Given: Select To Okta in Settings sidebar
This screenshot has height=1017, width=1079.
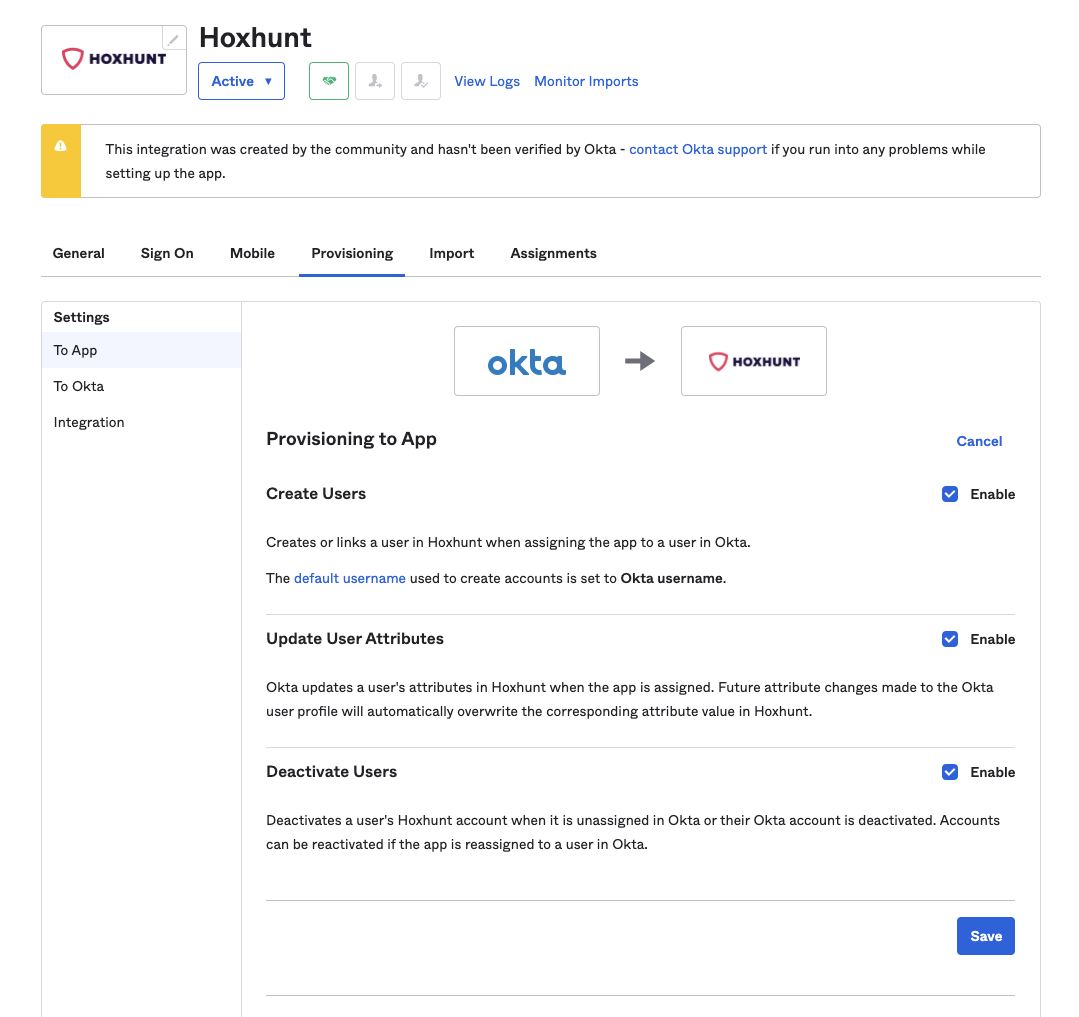Looking at the screenshot, I should click(142, 386).
